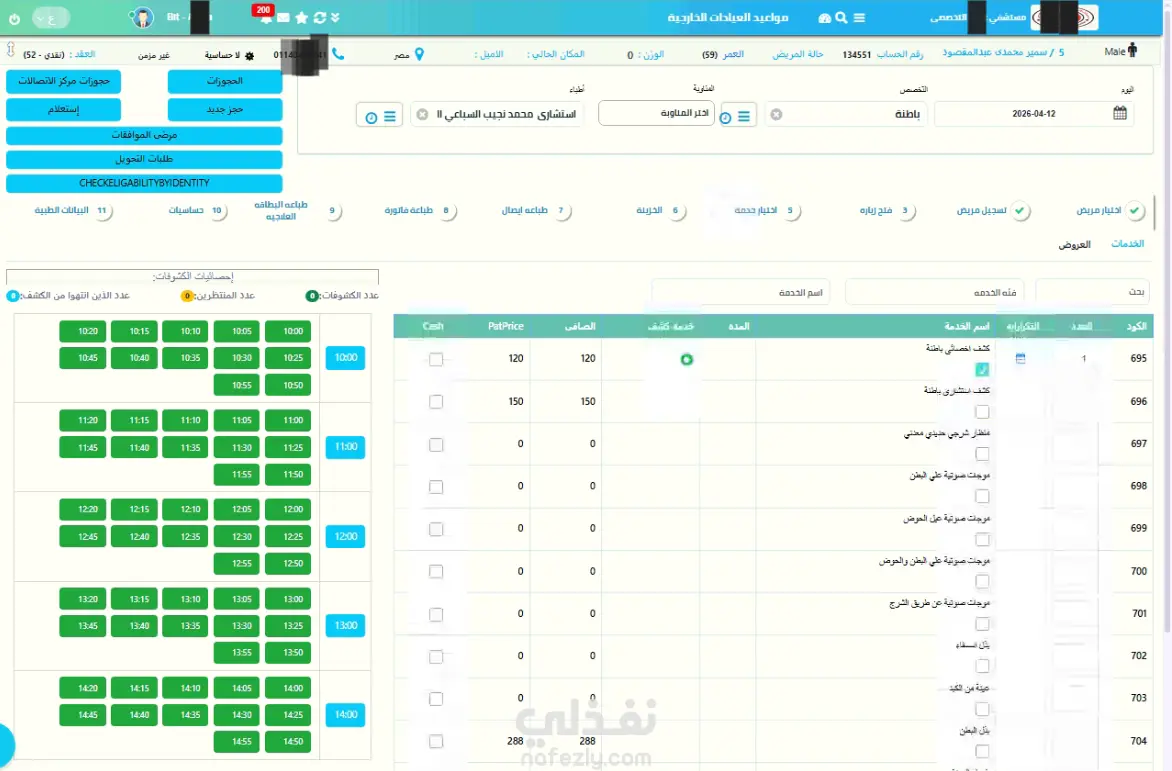The height and width of the screenshot is (771, 1172).
Task: Expand the double-chevron arrow in the top bar
Action: pyautogui.click(x=336, y=18)
